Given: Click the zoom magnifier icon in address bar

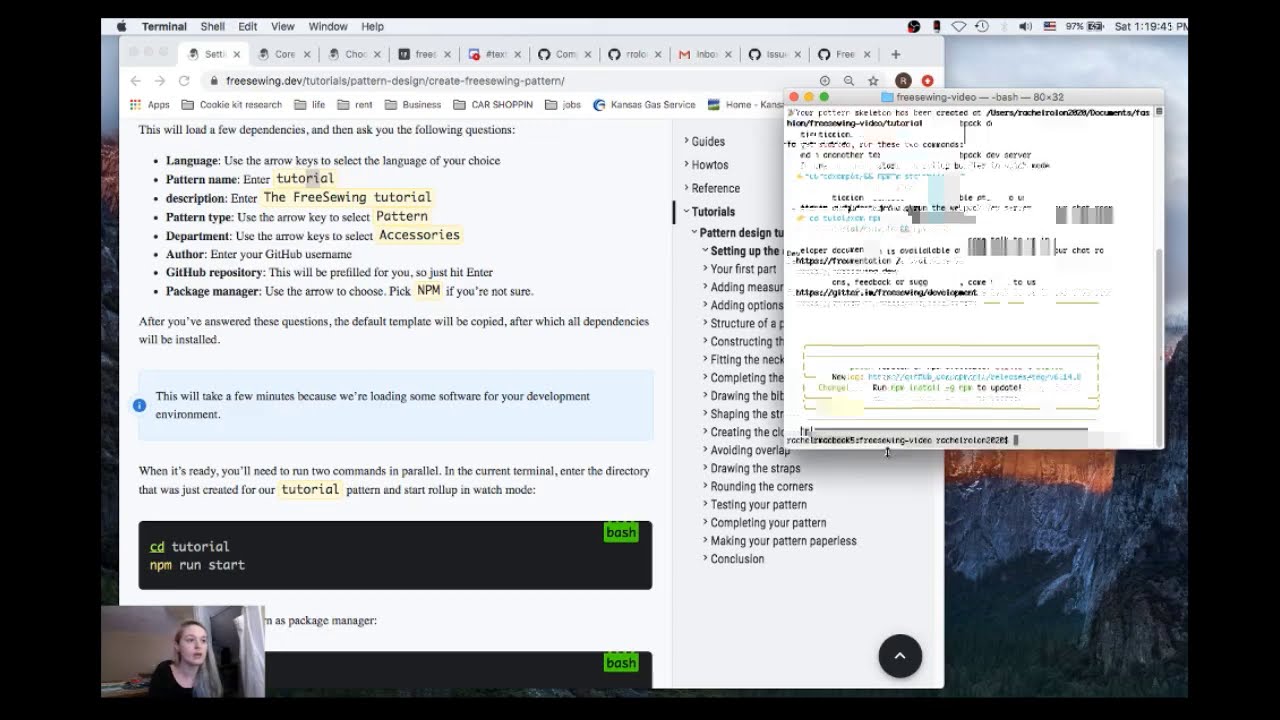Looking at the screenshot, I should click(848, 81).
